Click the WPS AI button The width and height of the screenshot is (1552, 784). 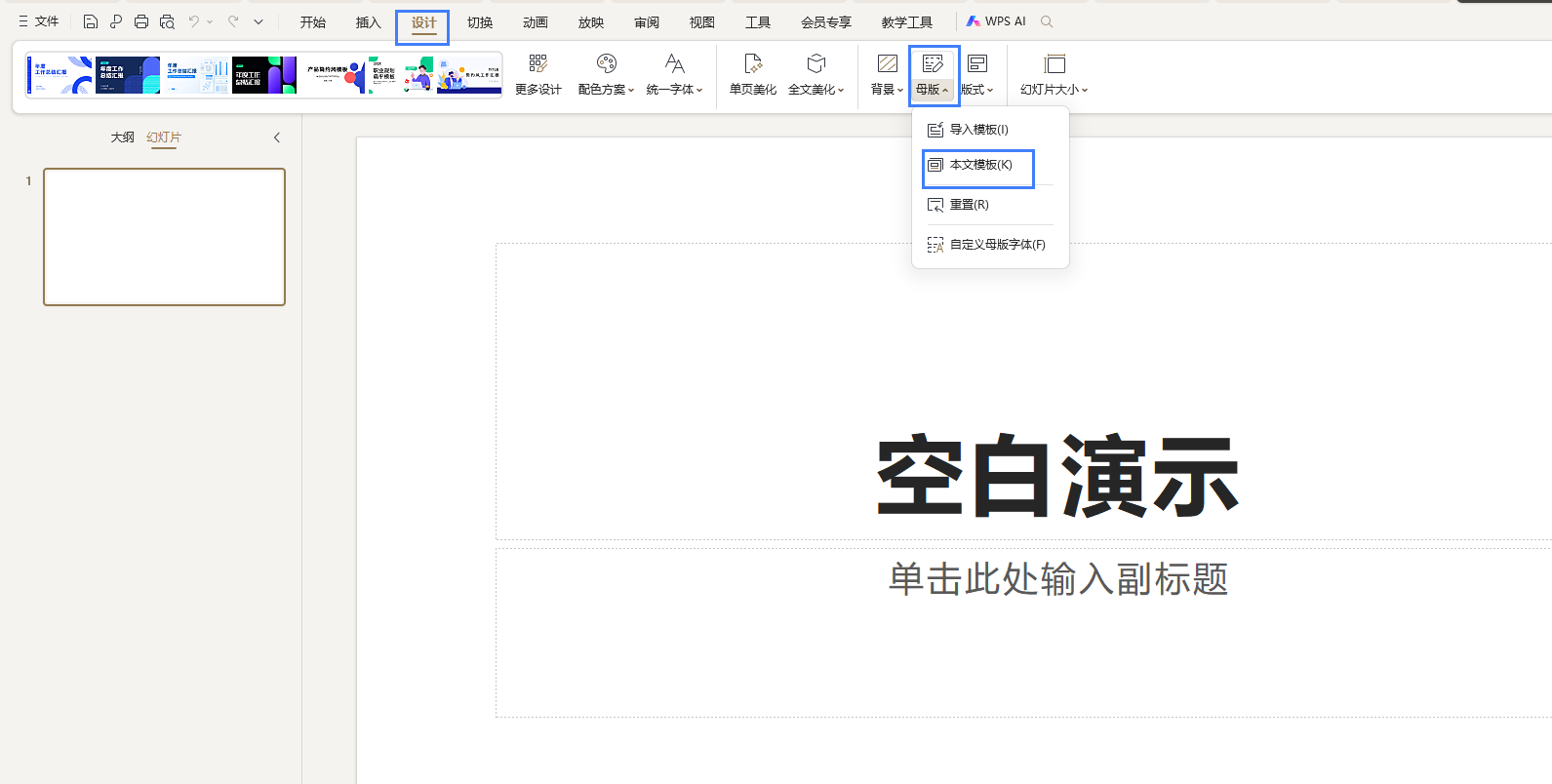click(x=996, y=21)
